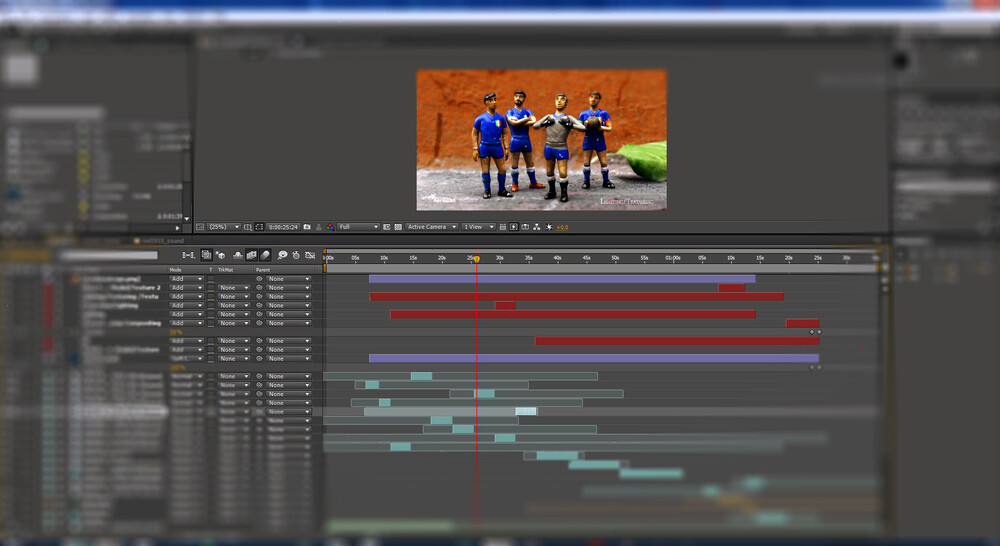Image resolution: width=1000 pixels, height=546 pixels.
Task: Click Texture 2 layer's parent pick whip
Action: pos(259,288)
